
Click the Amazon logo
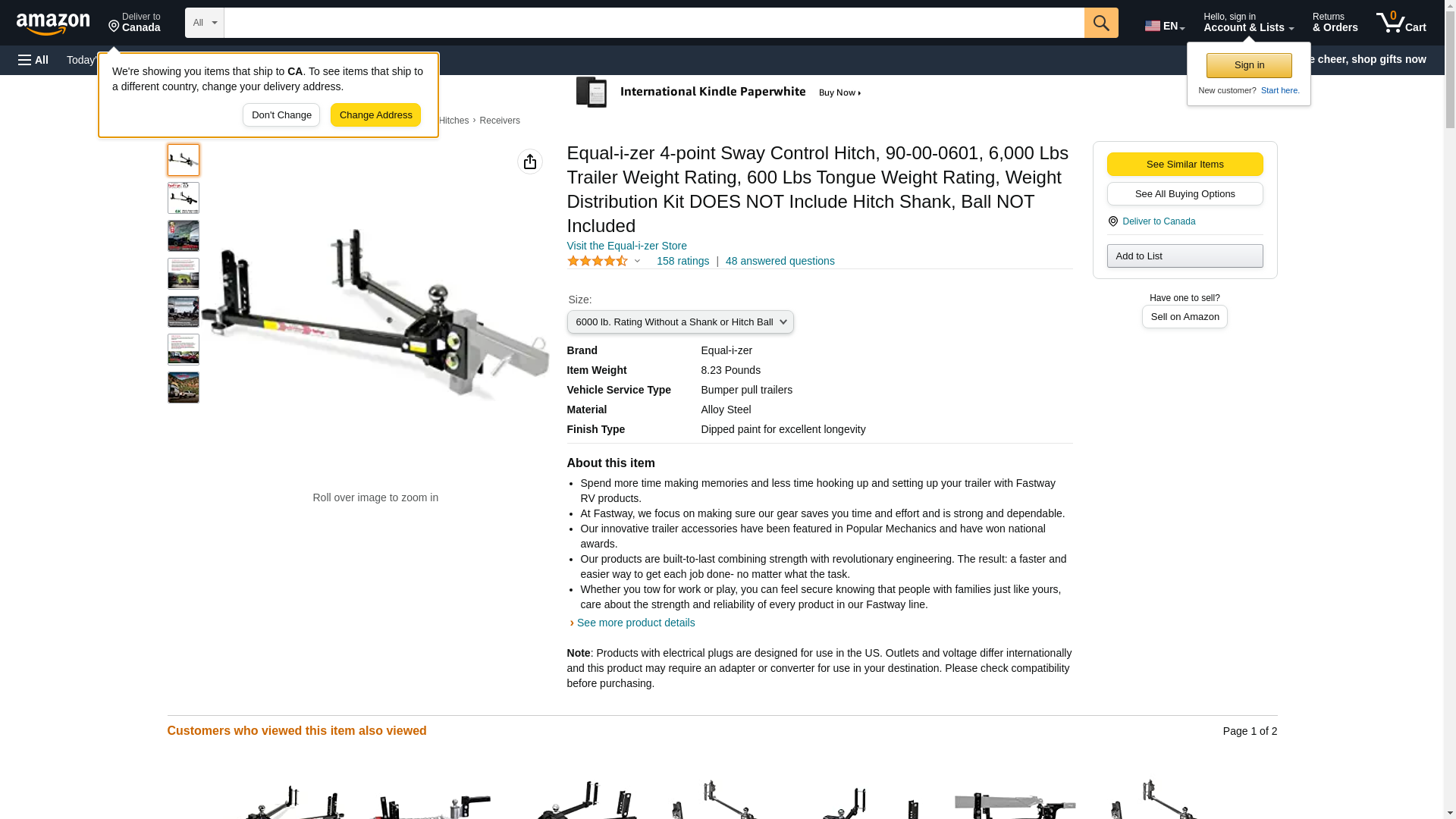[53, 24]
